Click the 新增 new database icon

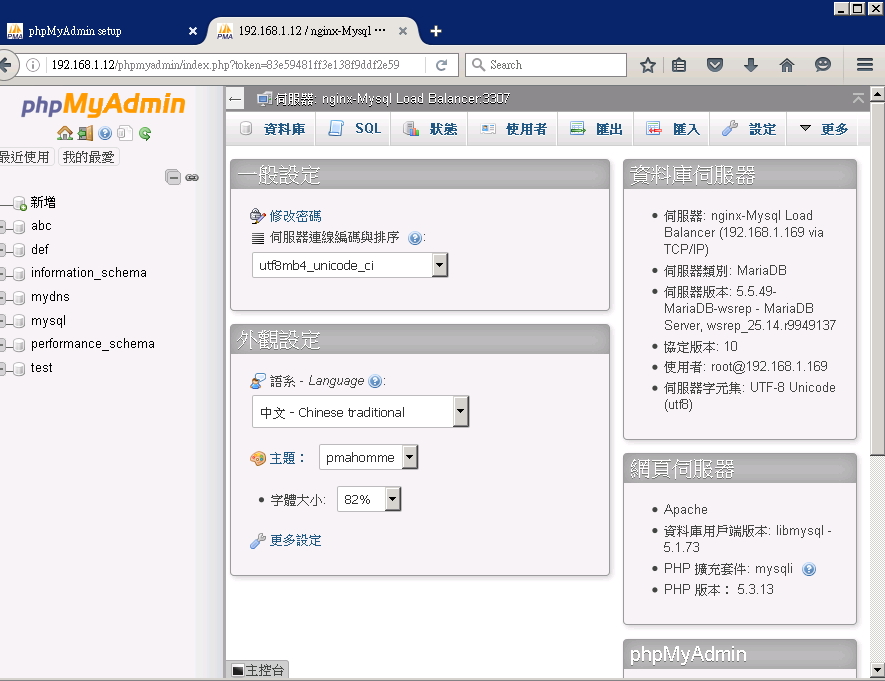20,203
